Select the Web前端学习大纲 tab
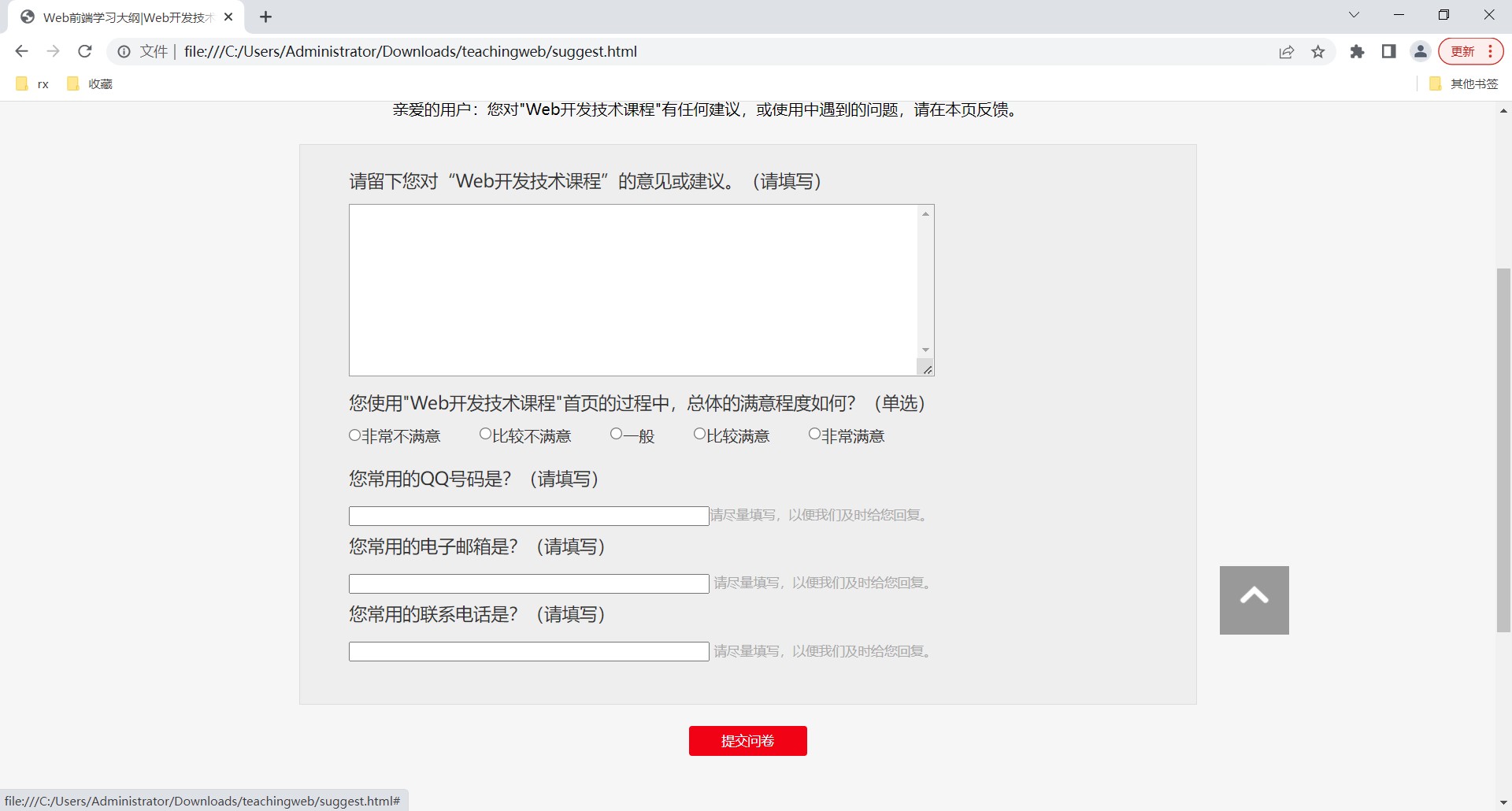The height and width of the screenshot is (811, 1512). click(126, 17)
